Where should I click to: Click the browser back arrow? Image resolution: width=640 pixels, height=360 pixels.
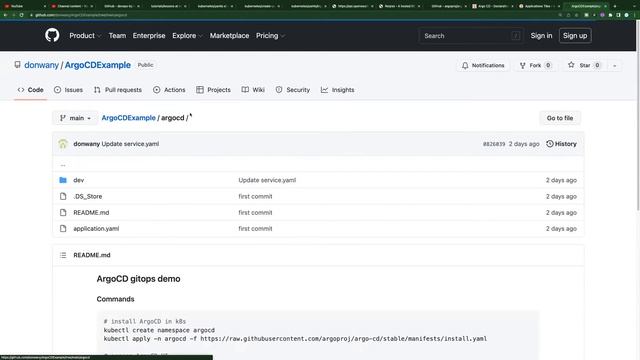pyautogui.click(x=5, y=15)
